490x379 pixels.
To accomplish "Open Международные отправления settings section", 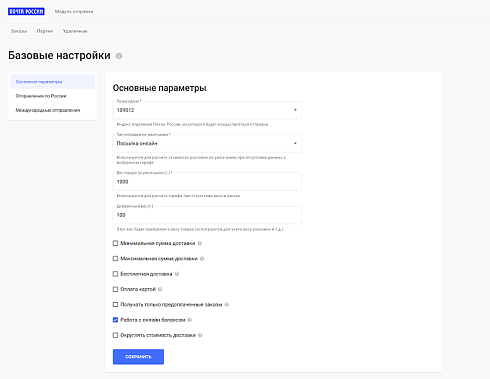I will [x=53, y=110].
